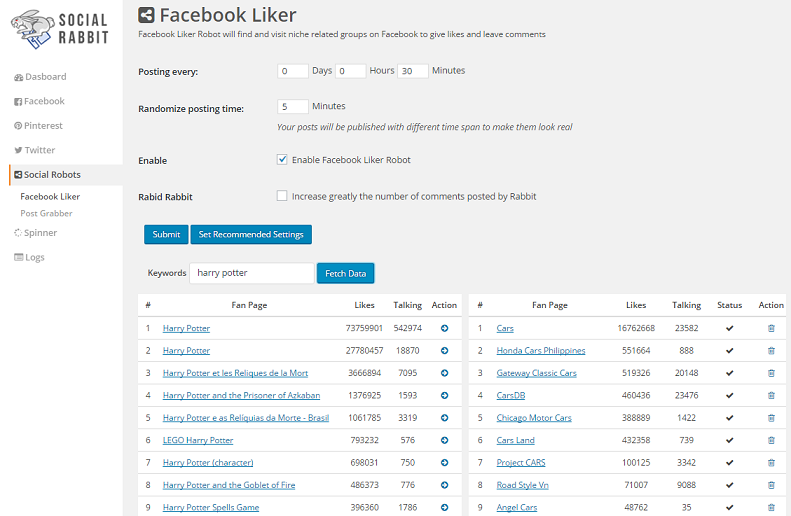Click the Fetch Data button

click(345, 273)
